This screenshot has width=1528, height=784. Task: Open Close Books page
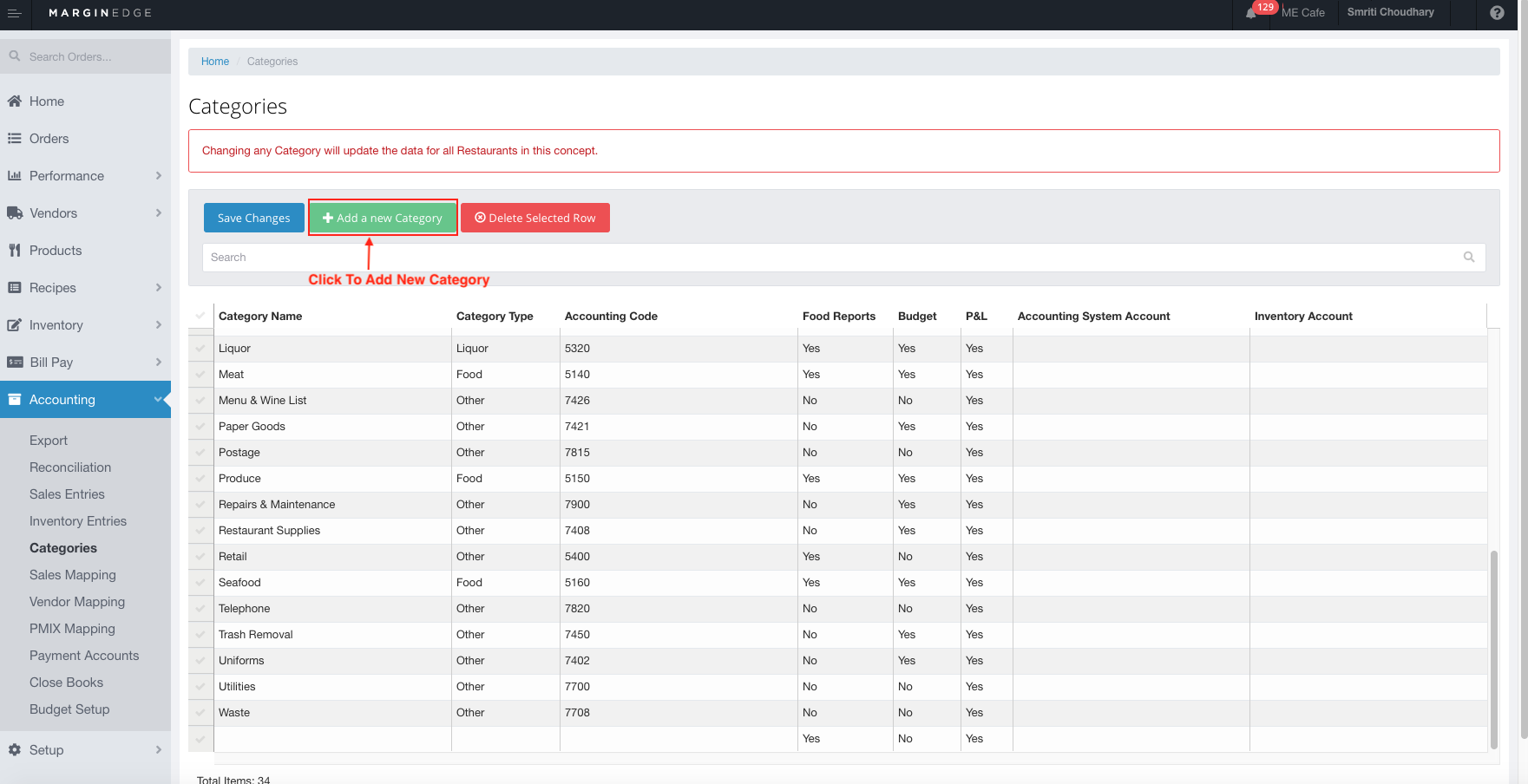coord(66,683)
